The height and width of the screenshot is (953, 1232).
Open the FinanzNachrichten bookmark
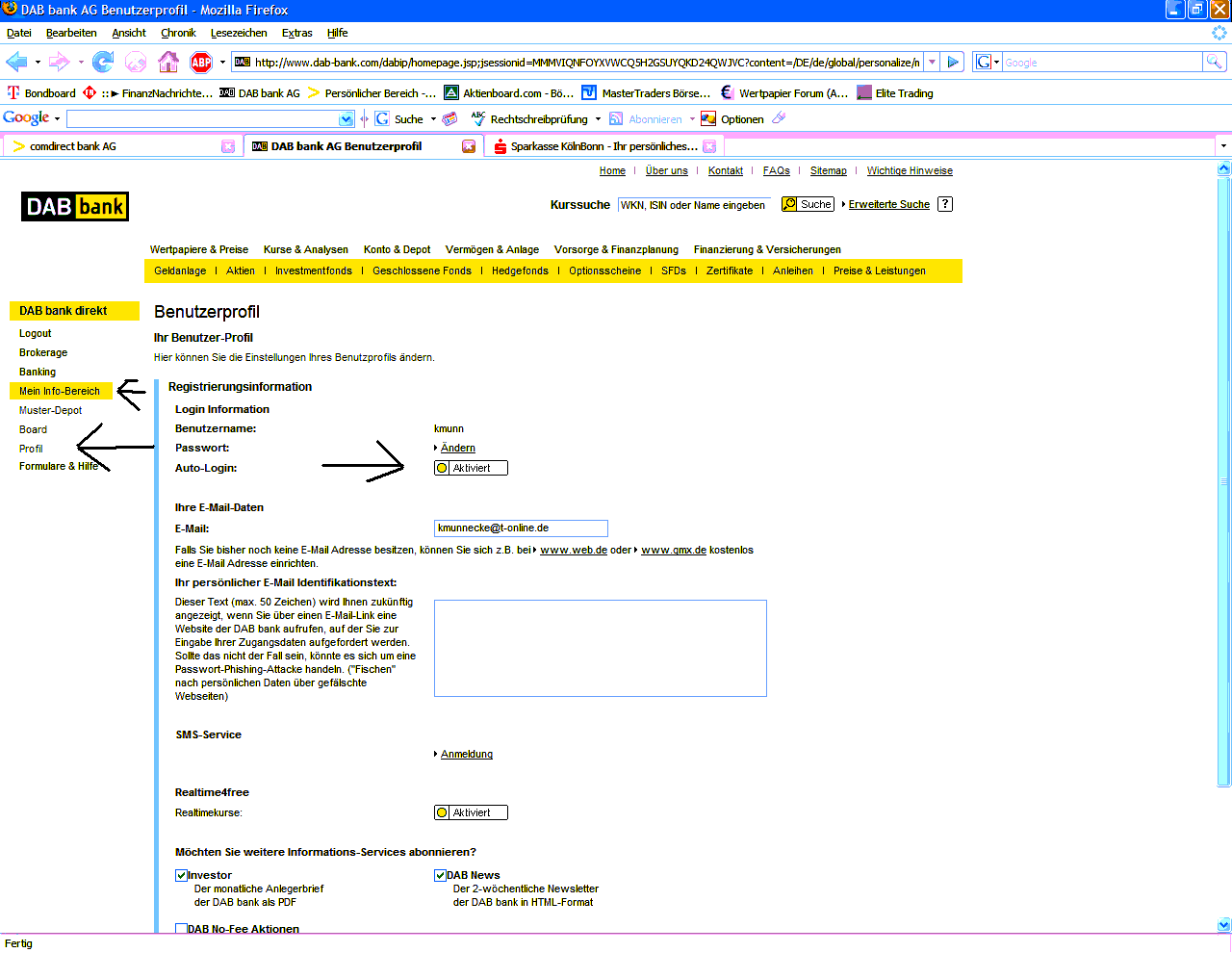click(x=147, y=93)
